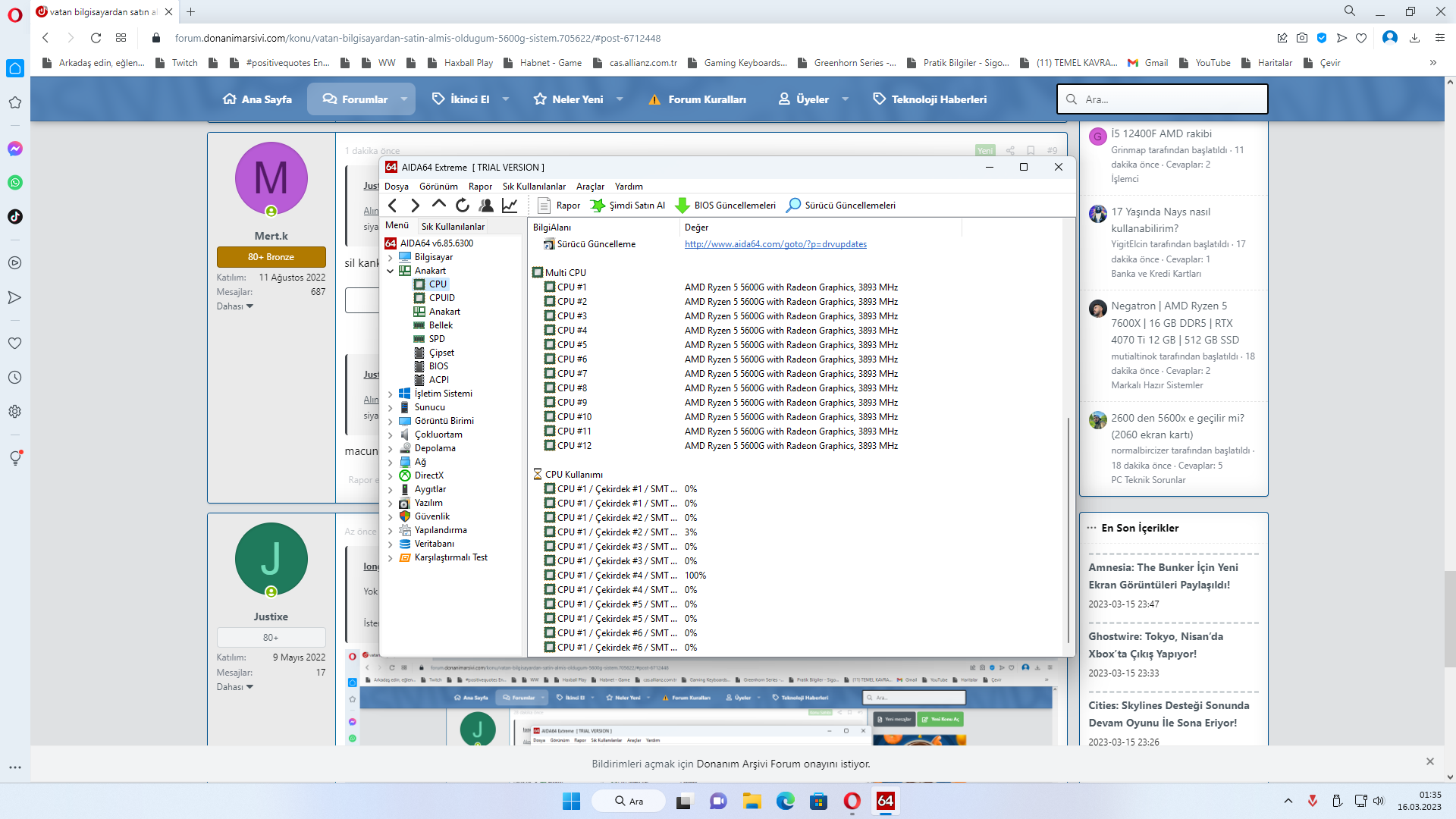1456x819 pixels.
Task: Open Araçlar menu in AIDA64
Action: (x=590, y=186)
